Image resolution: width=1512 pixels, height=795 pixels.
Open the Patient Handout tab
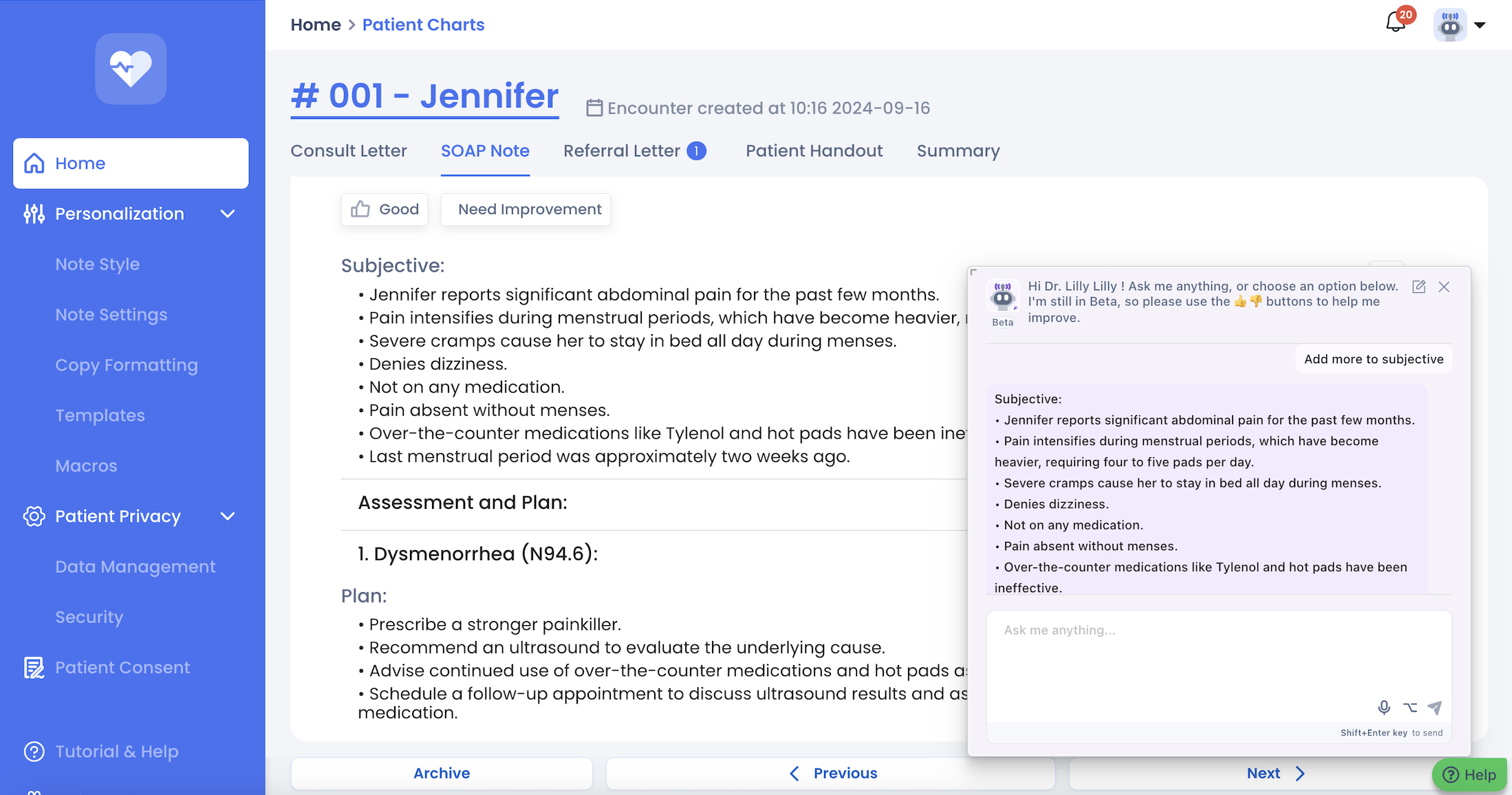click(x=814, y=151)
